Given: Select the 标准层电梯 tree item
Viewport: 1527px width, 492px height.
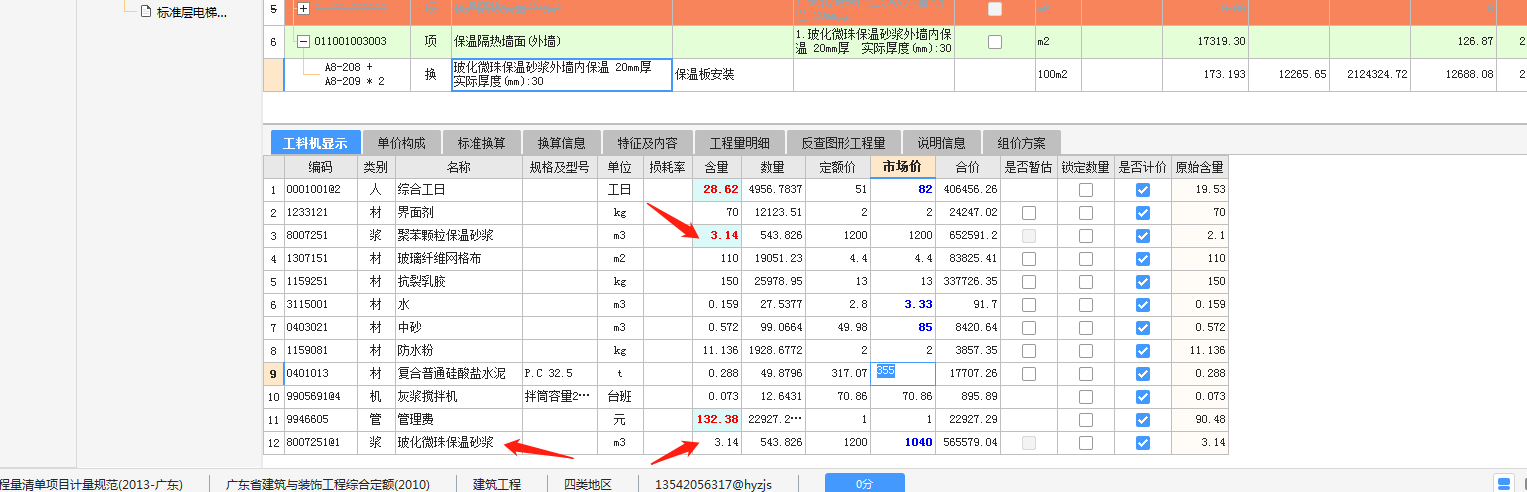Looking at the screenshot, I should [x=191, y=13].
